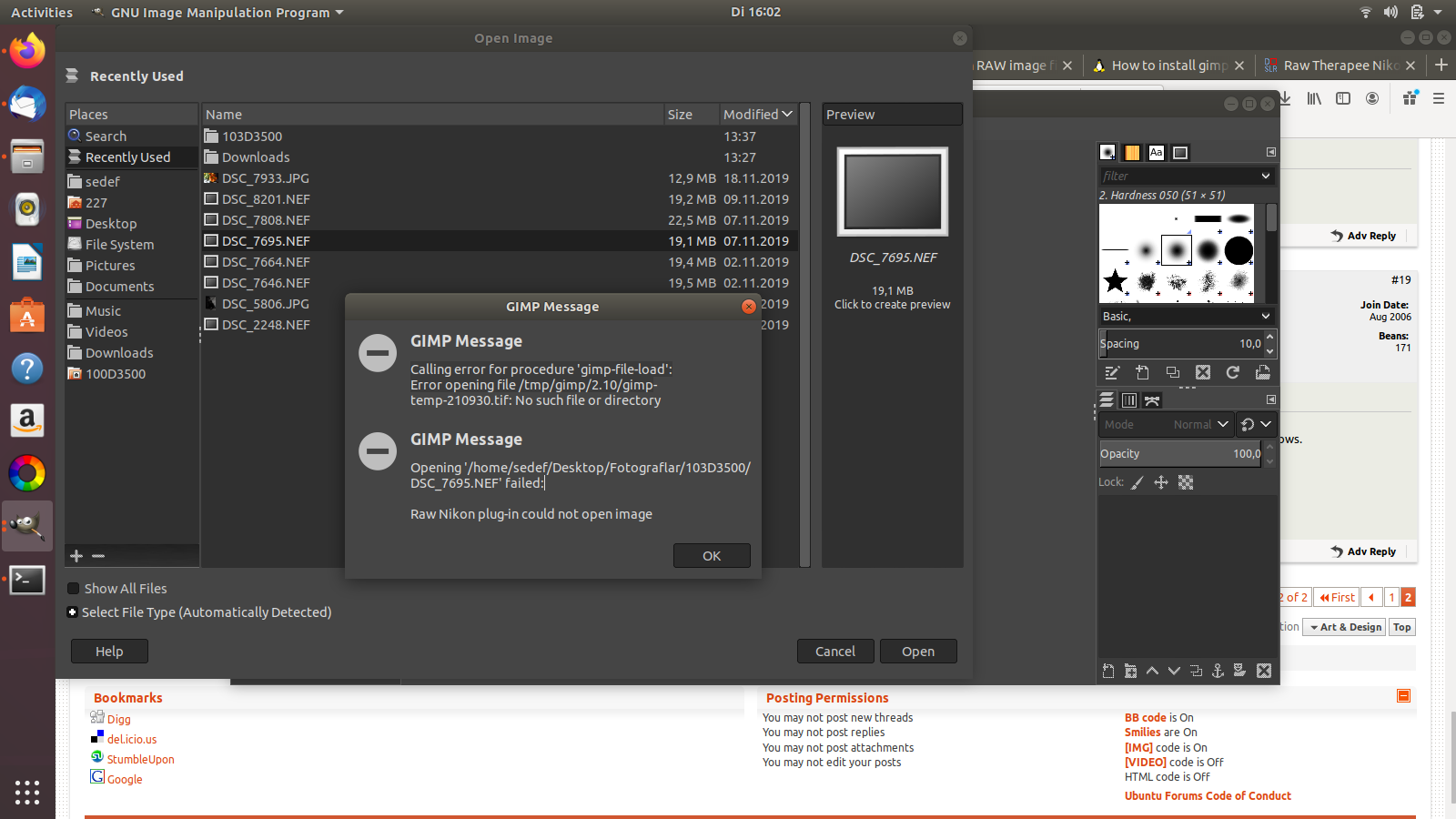Click the Help button in Open Image
Image resolution: width=1456 pixels, height=819 pixels.
pyautogui.click(x=109, y=652)
